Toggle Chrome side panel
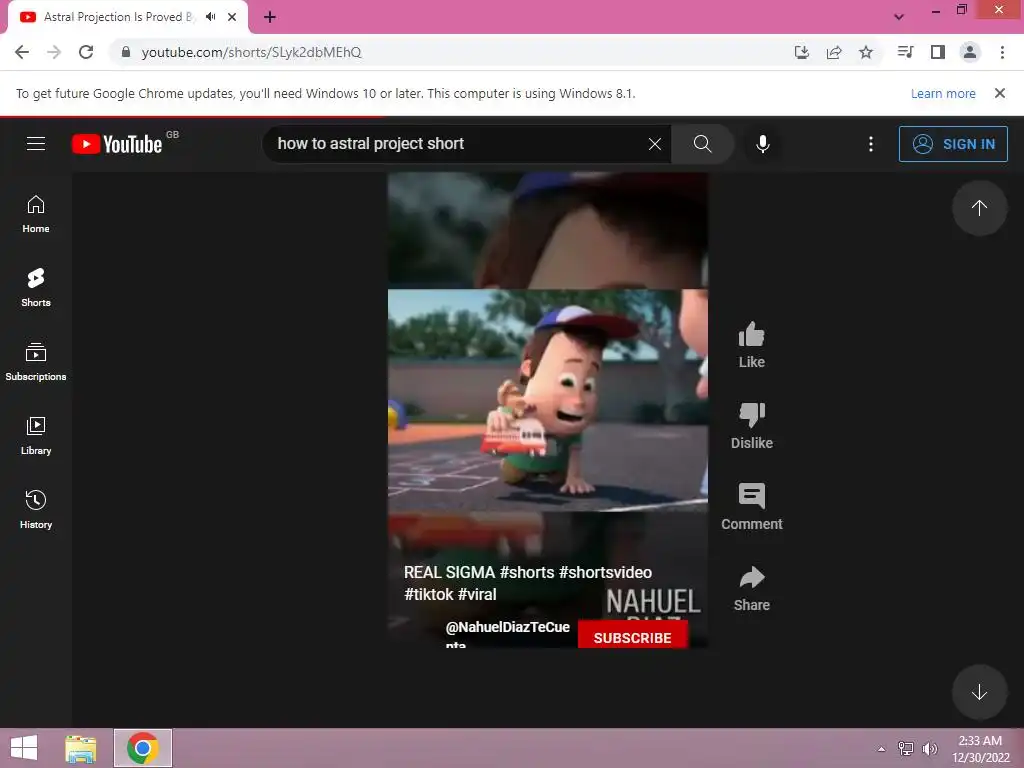 click(x=938, y=52)
